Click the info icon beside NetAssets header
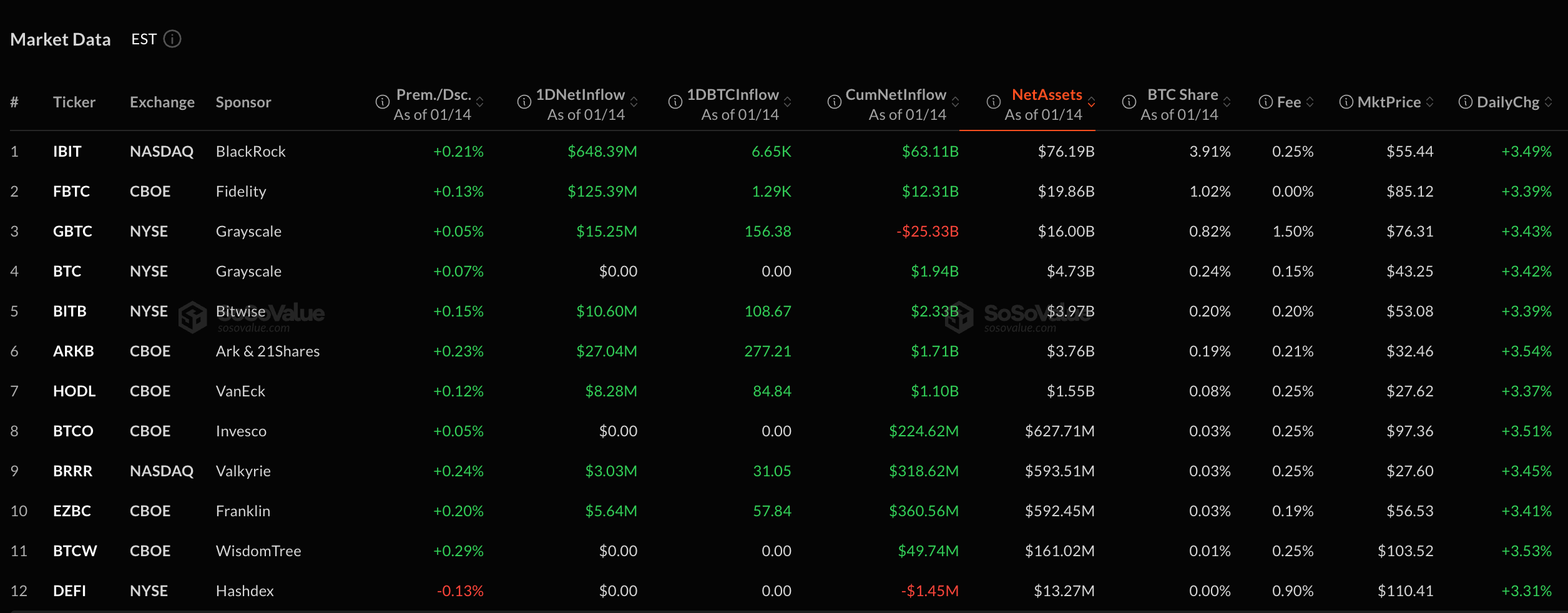The image size is (1568, 613). coord(994,102)
